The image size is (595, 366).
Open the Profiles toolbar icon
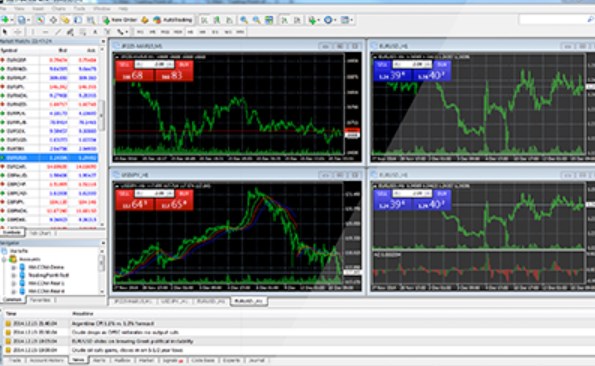click(22, 20)
